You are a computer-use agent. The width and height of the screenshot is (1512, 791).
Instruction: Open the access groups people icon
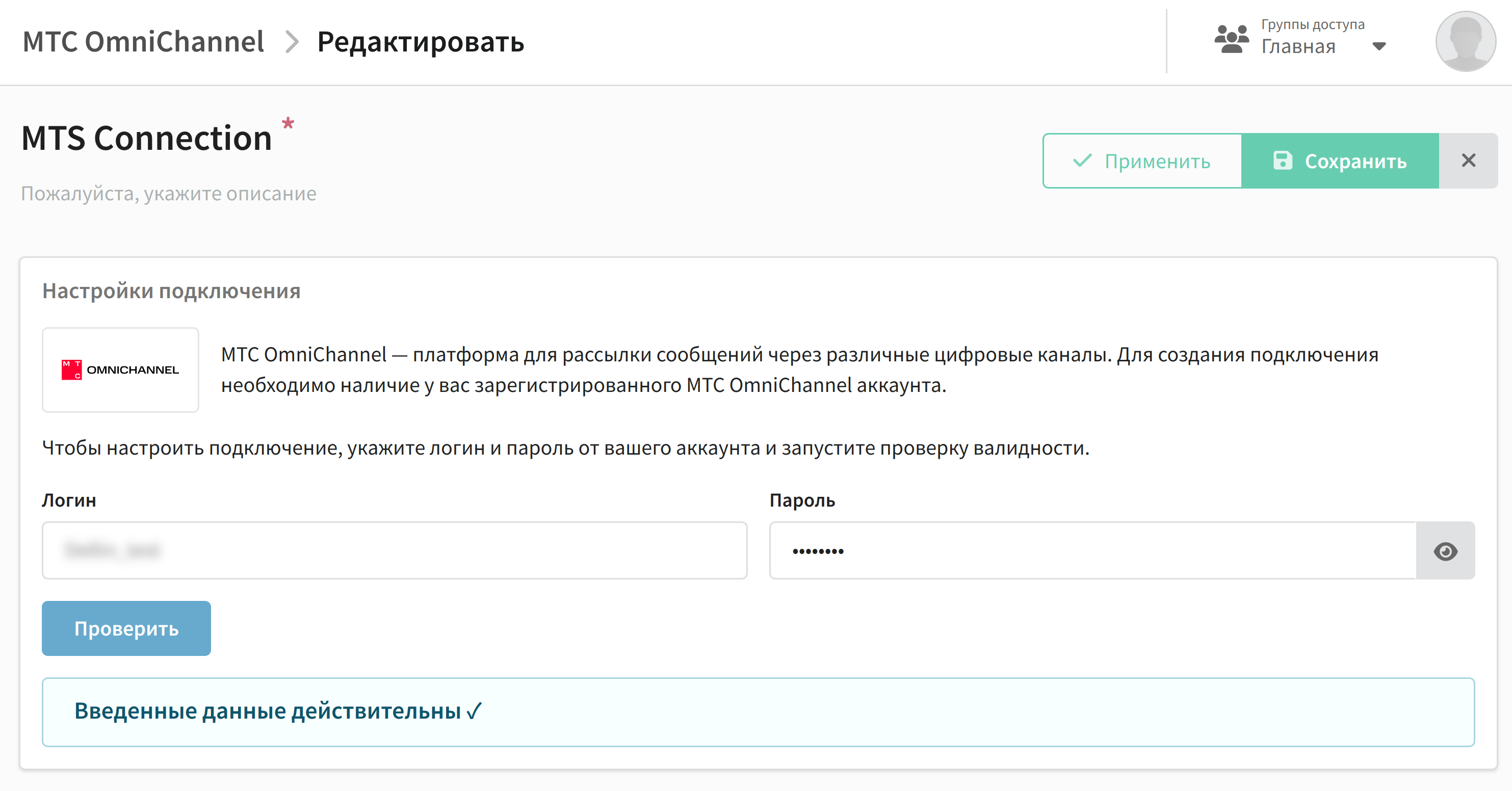point(1232,39)
